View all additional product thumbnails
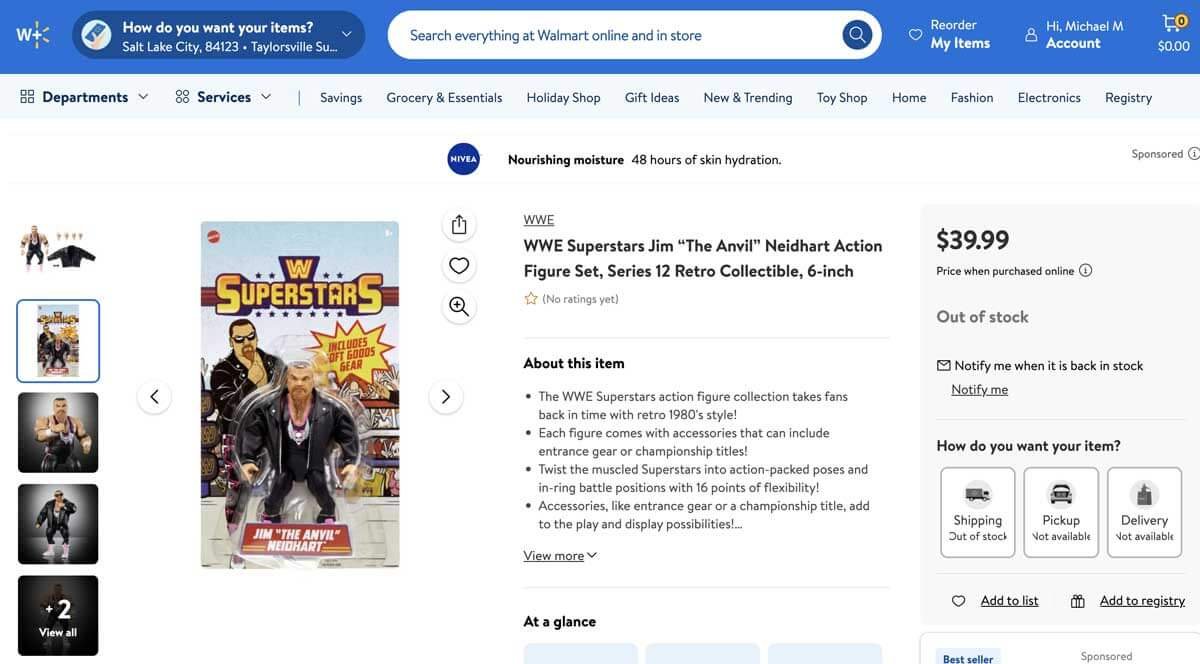The image size is (1200, 664). [x=58, y=616]
